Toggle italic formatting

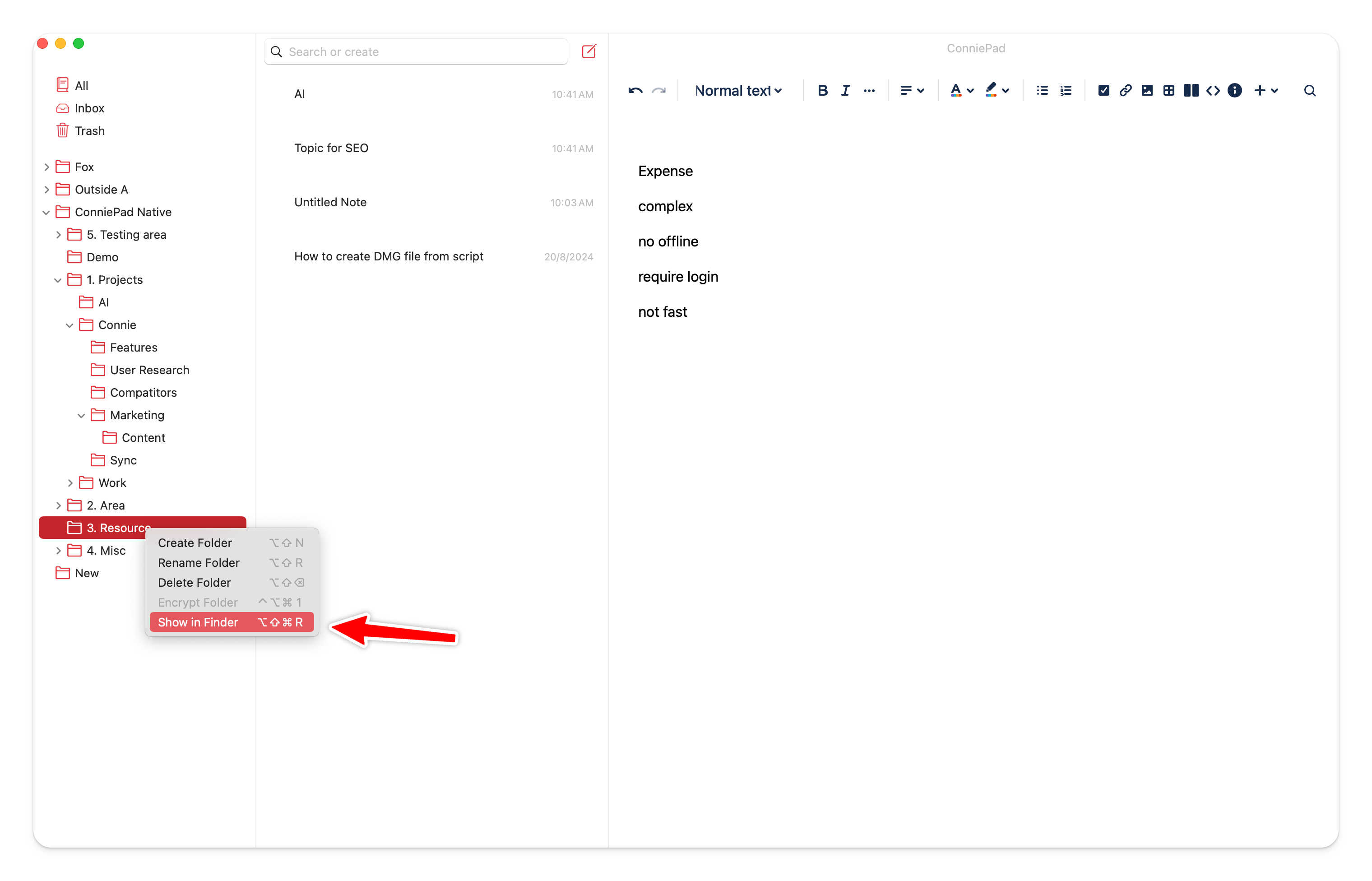click(x=845, y=90)
